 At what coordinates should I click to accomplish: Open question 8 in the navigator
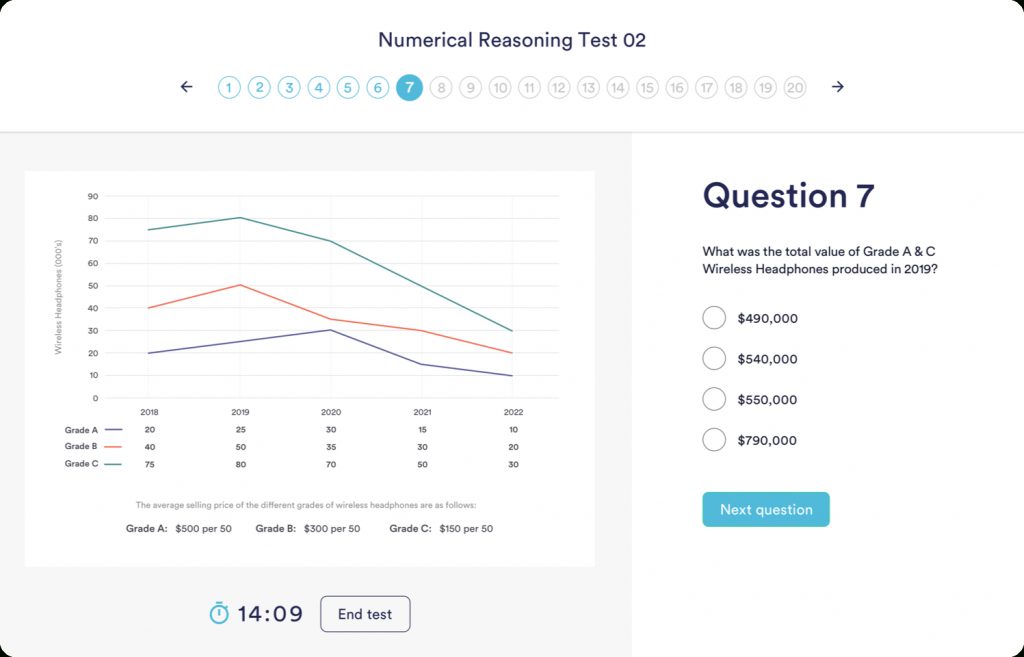[x=440, y=88]
